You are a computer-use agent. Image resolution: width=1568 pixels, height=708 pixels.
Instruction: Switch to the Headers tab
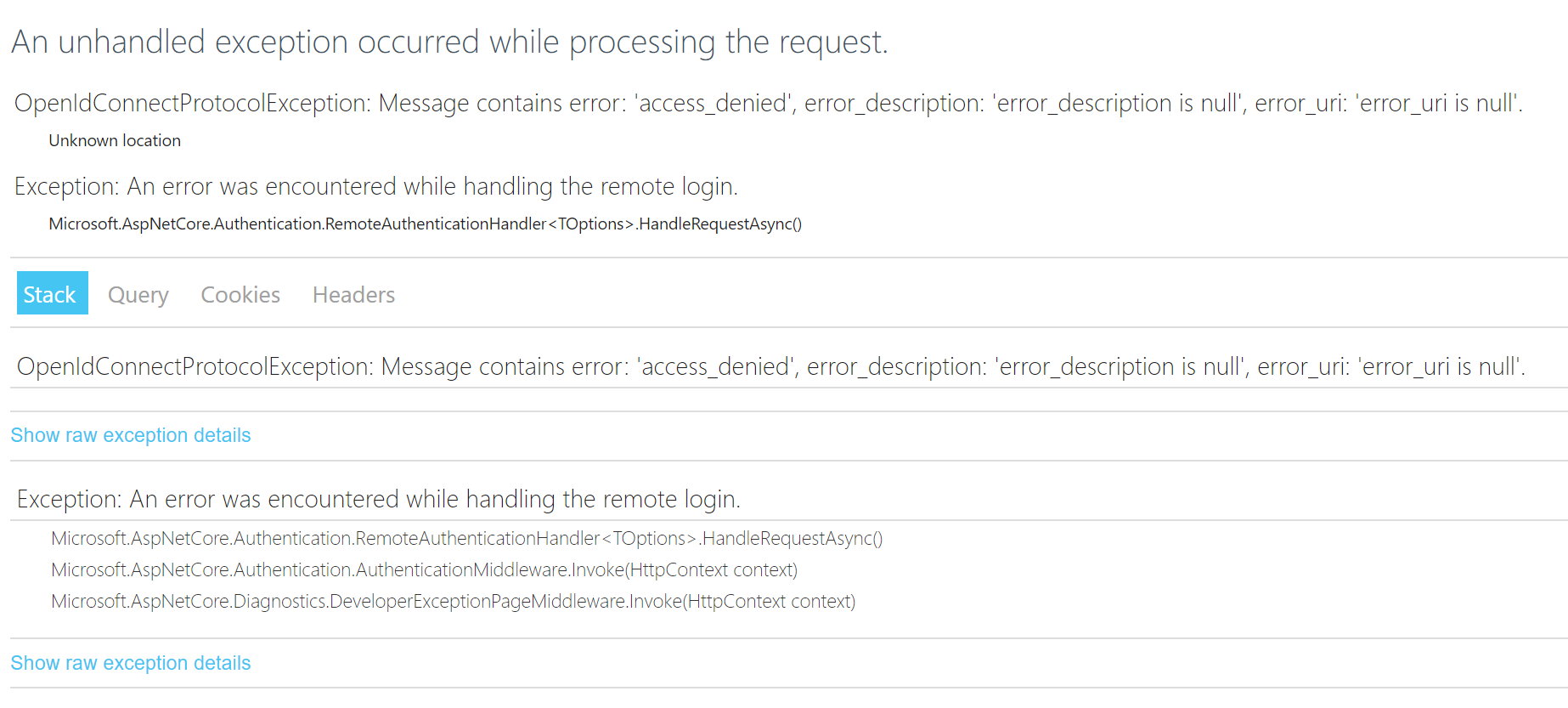353,294
